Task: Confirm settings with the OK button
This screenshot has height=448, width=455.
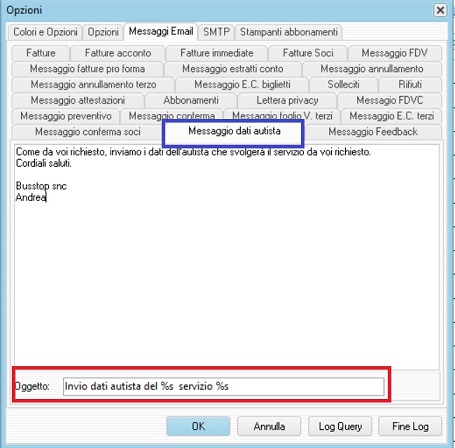Action: coord(198,426)
